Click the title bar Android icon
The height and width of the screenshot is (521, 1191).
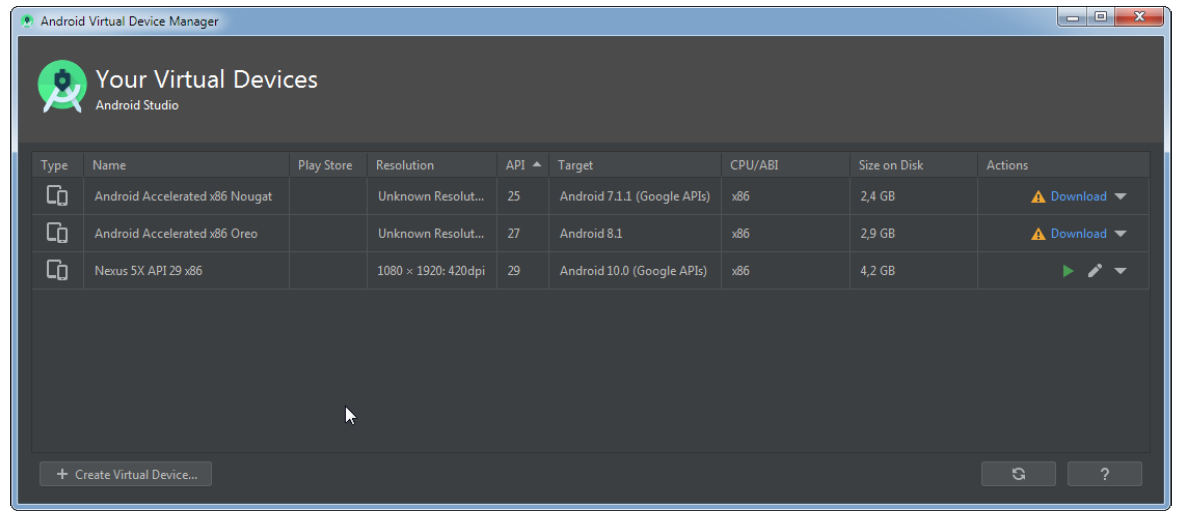(27, 21)
